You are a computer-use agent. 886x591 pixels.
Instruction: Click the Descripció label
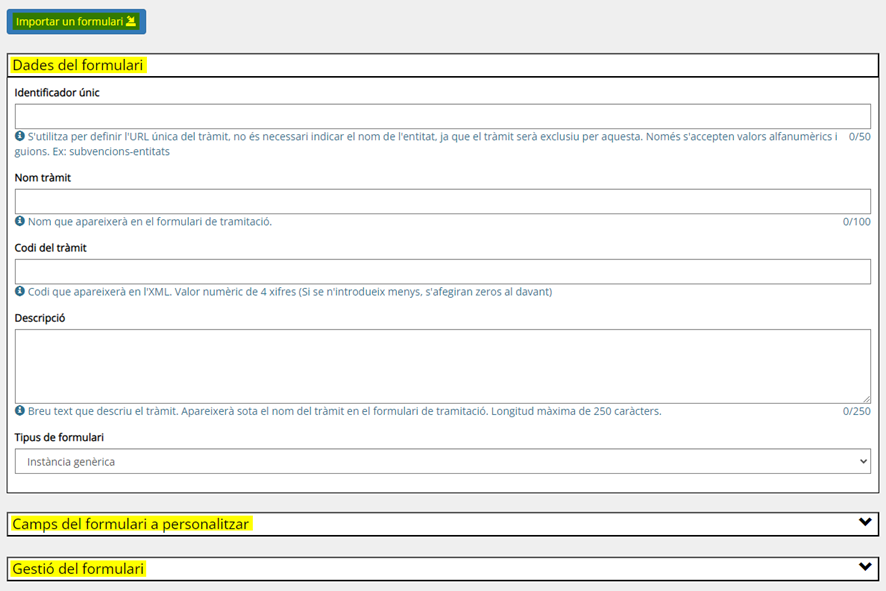tap(40, 318)
